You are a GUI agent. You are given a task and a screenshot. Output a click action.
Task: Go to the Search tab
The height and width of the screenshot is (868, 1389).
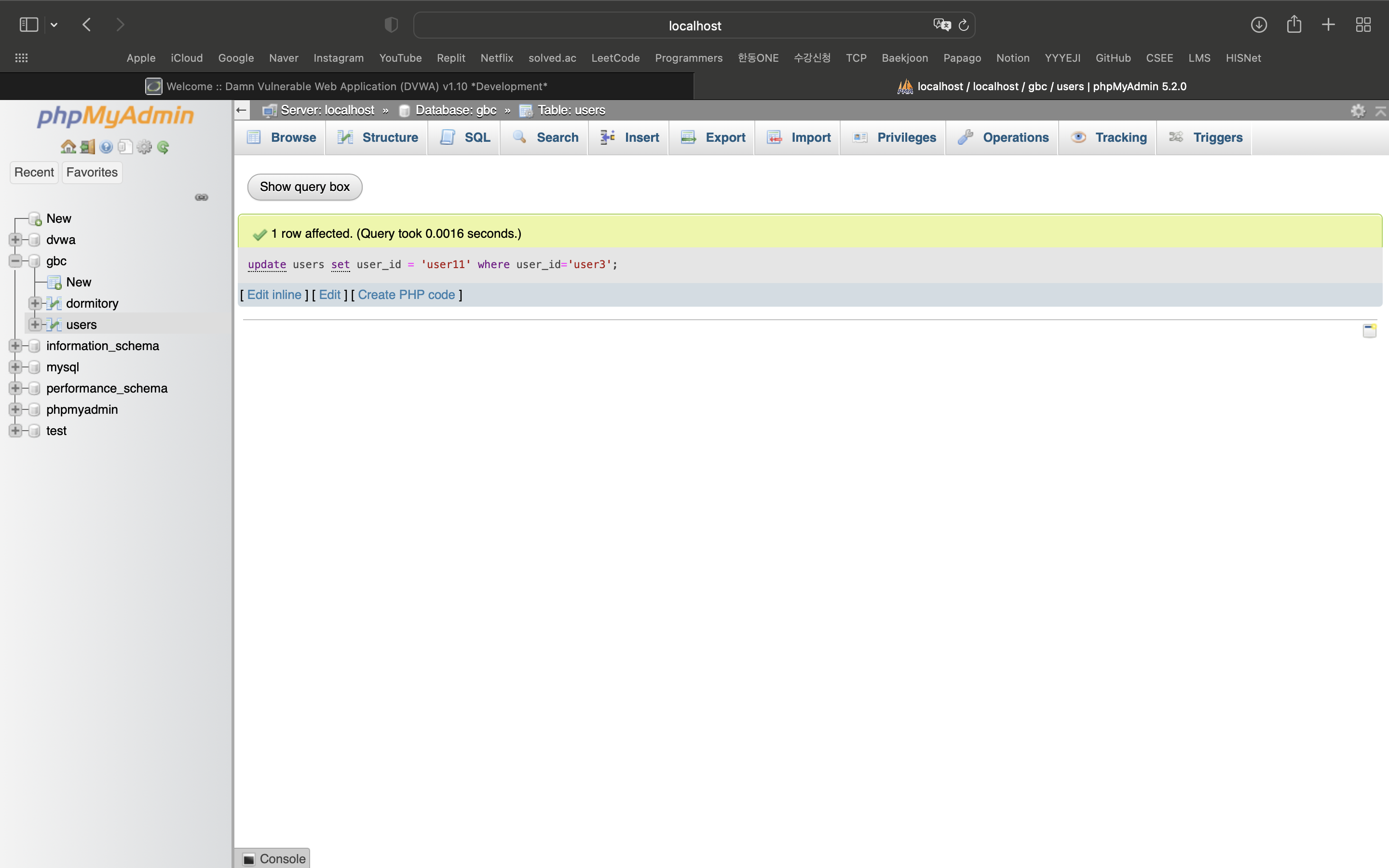pyautogui.click(x=545, y=138)
